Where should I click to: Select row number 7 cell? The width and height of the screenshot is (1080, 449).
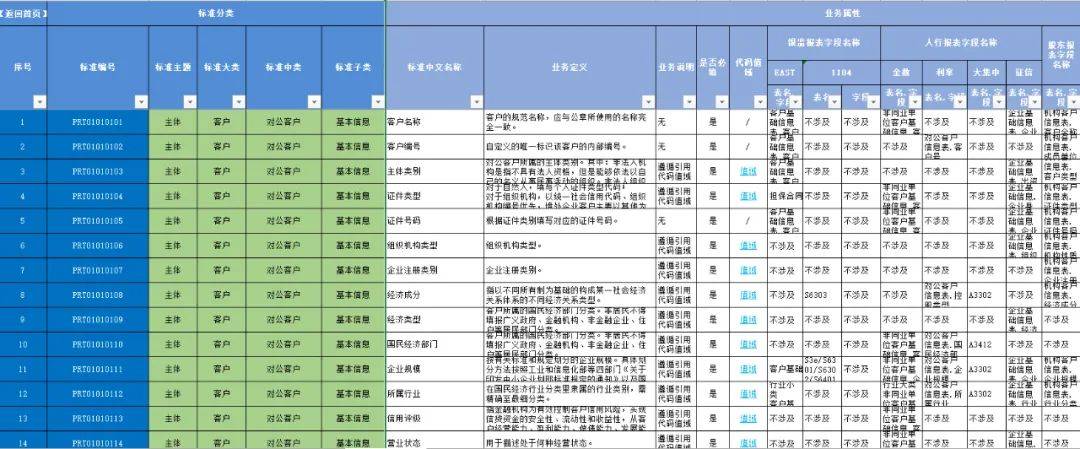tap(23, 270)
